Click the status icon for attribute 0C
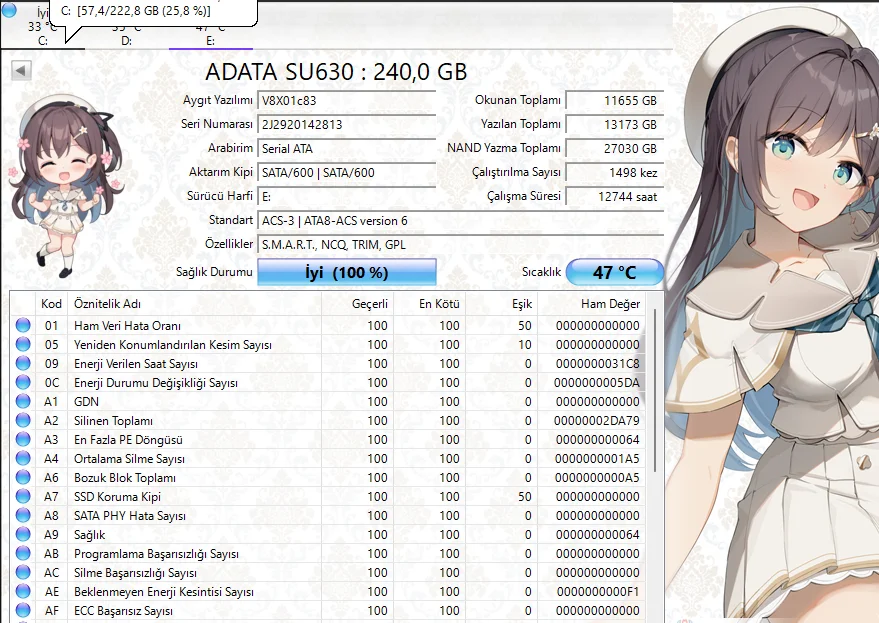Screen dimensions: 879x623 (23, 382)
